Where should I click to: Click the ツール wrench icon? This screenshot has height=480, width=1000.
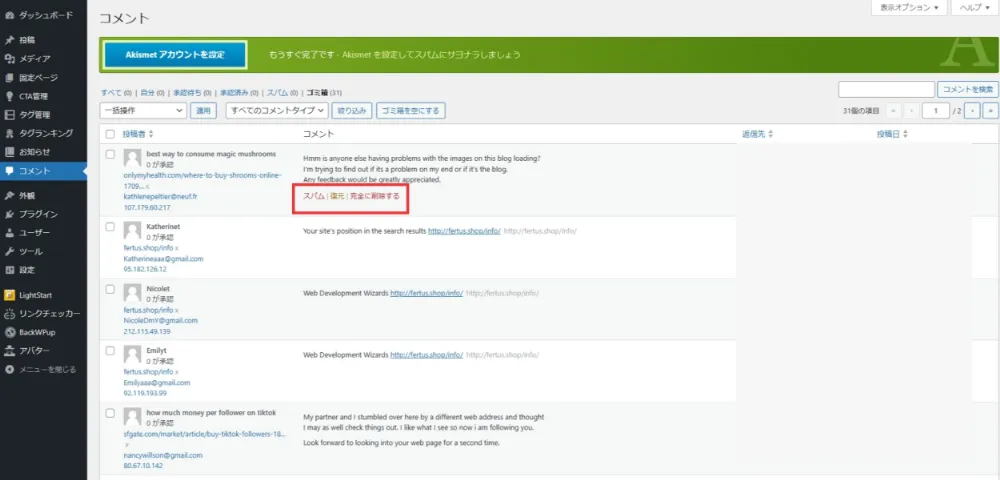click(x=10, y=251)
